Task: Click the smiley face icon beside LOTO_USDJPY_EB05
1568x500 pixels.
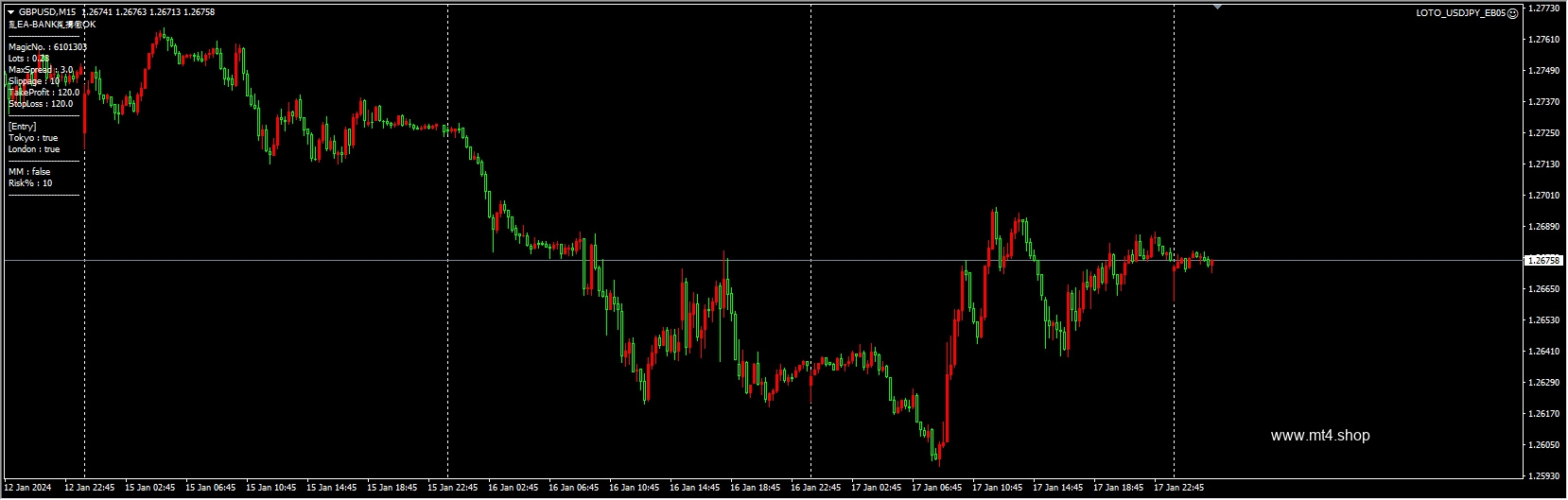Action: click(1512, 13)
